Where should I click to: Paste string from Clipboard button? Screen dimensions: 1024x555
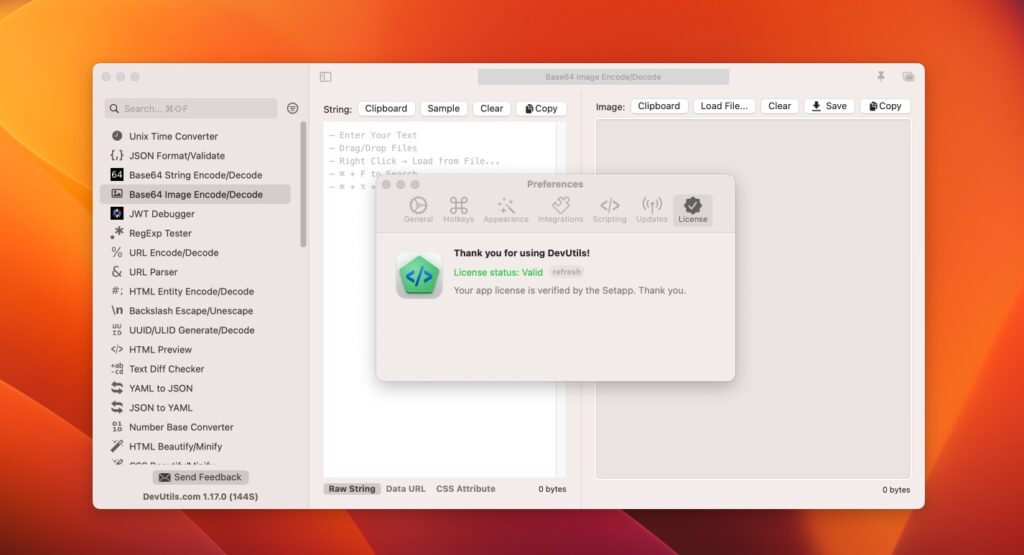386,108
